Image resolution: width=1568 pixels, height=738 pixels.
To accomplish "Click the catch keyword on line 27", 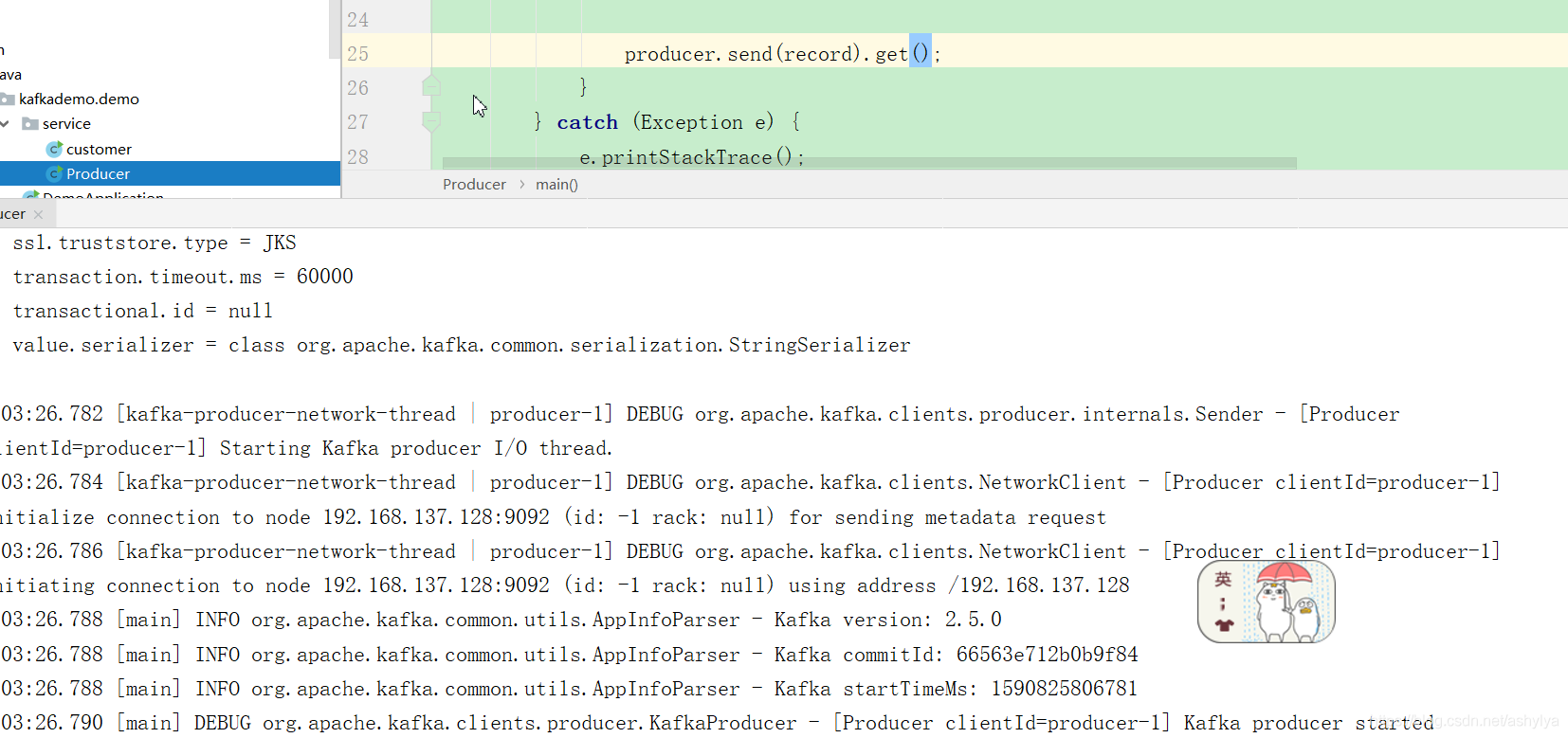I will tap(587, 122).
